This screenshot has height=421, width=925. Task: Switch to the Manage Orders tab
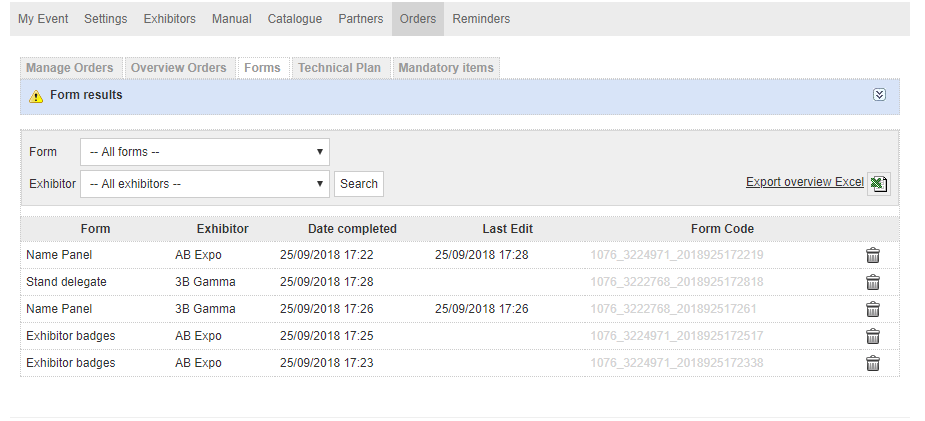(x=70, y=68)
